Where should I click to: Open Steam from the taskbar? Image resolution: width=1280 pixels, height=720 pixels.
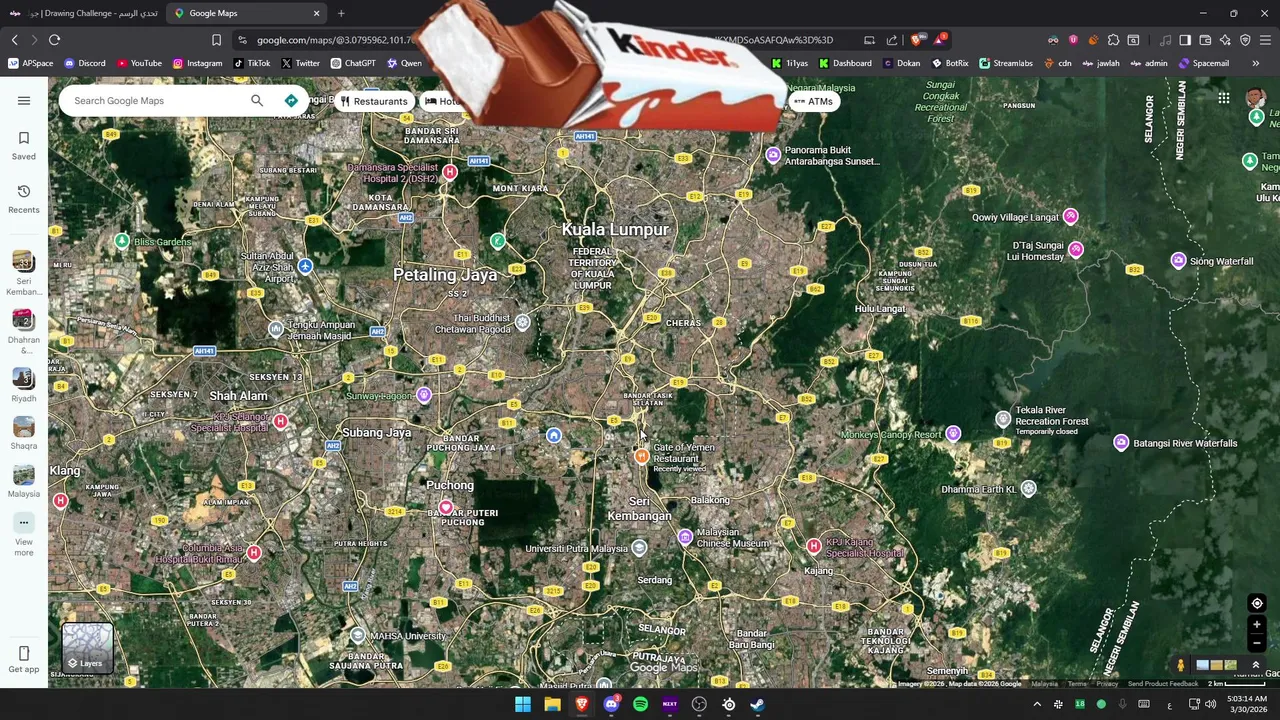(x=758, y=704)
